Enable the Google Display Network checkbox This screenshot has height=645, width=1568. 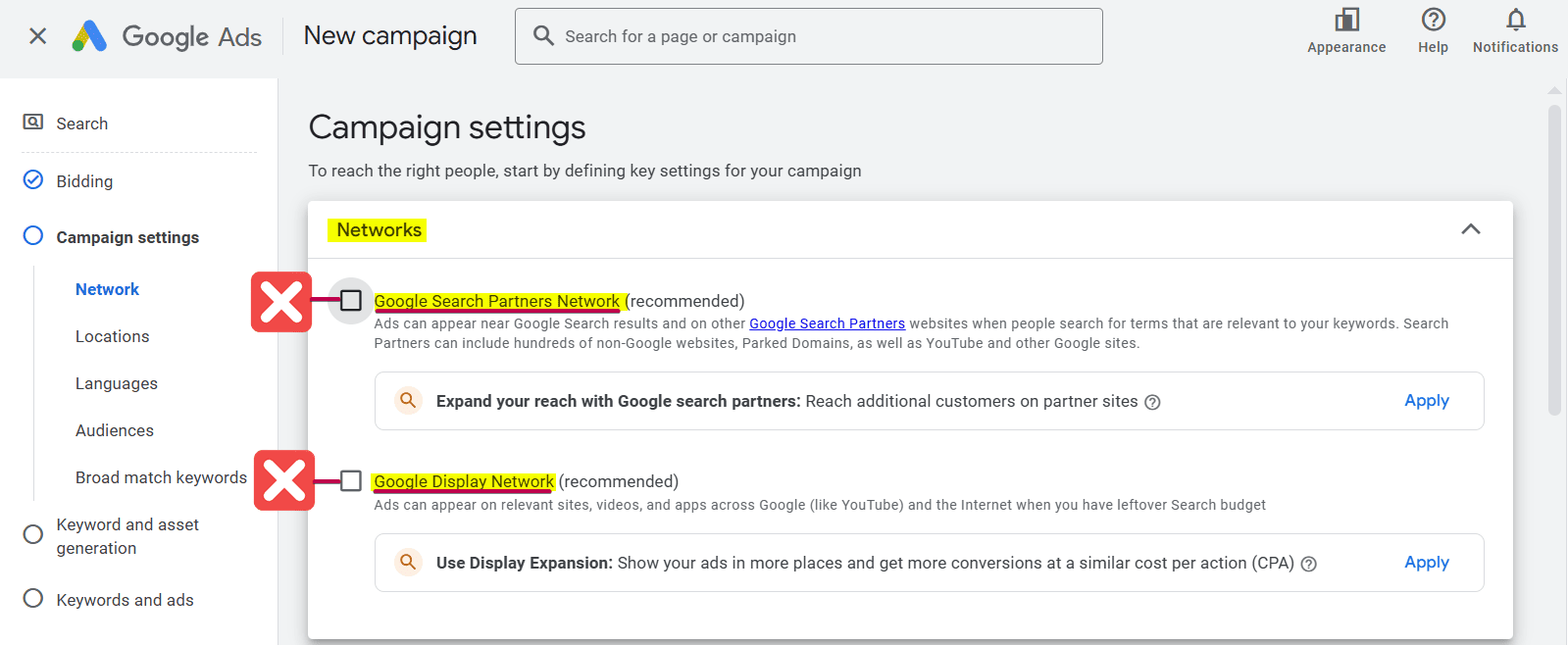coord(351,481)
